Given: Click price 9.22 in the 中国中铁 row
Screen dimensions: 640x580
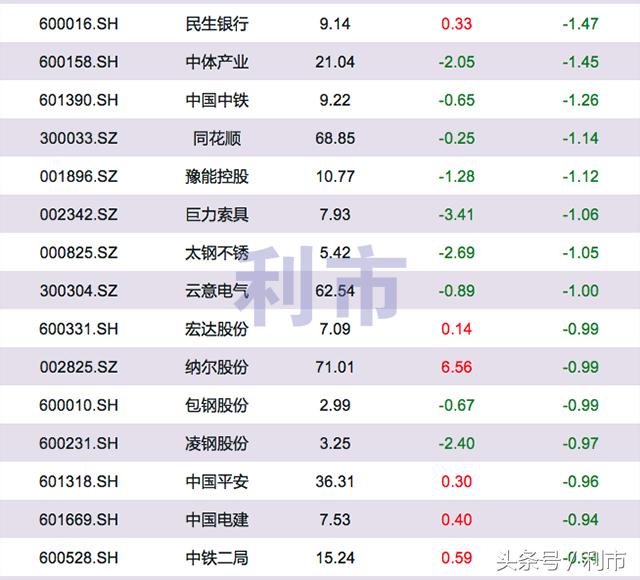Looking at the screenshot, I should (335, 100).
